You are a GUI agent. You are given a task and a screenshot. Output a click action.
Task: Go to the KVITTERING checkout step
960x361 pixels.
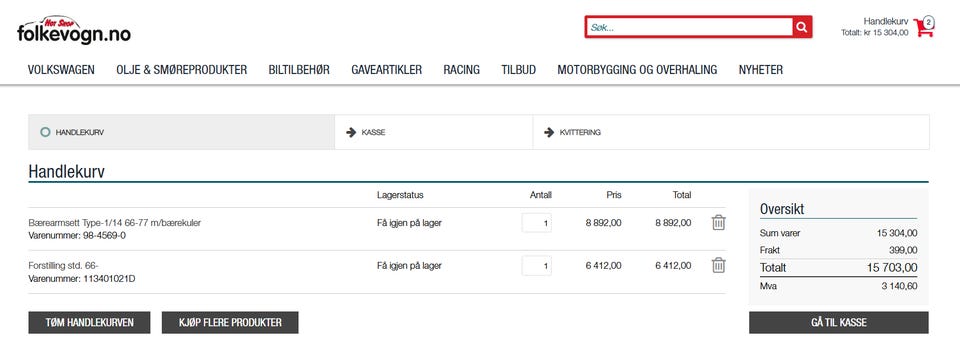pyautogui.click(x=731, y=132)
